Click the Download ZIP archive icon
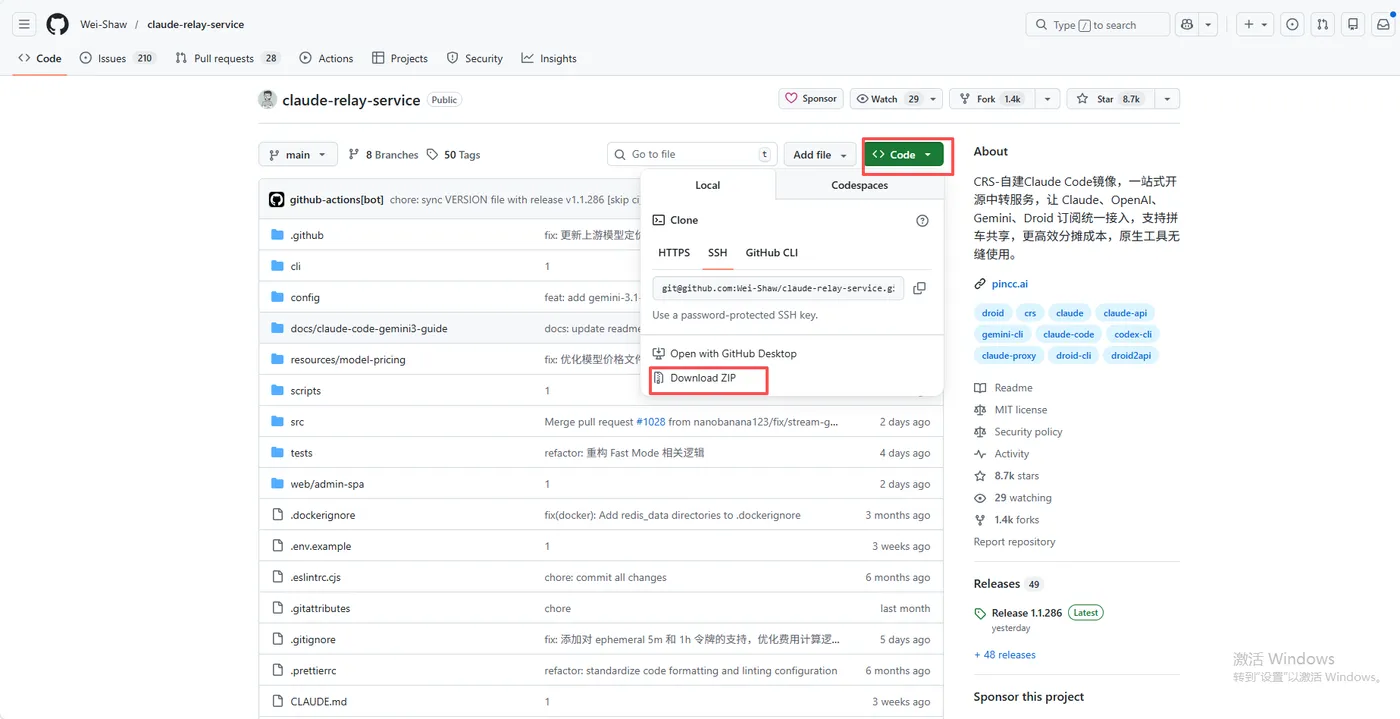This screenshot has height=719, width=1400. click(659, 378)
